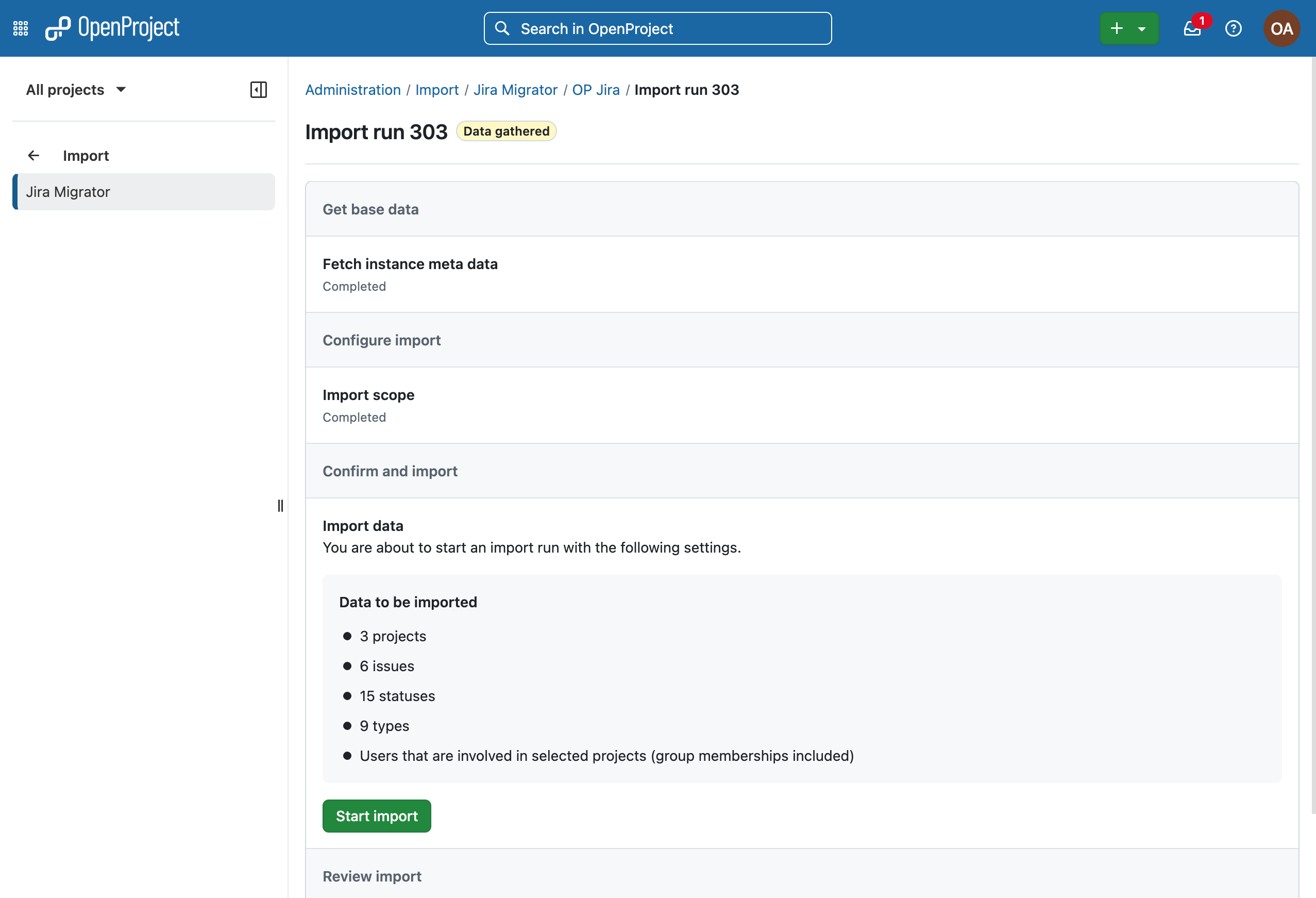The width and height of the screenshot is (1316, 898).
Task: Open the notifications inbox icon
Action: (x=1192, y=28)
